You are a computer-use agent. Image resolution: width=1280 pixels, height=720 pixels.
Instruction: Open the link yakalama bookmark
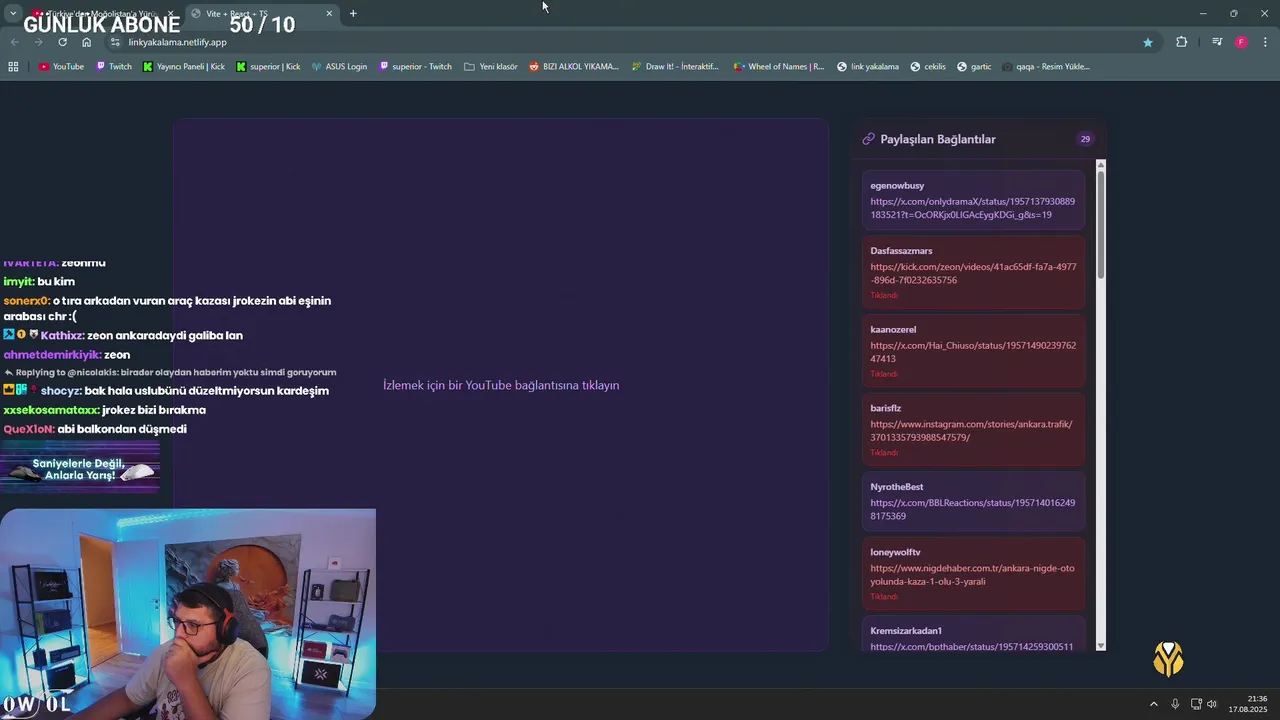(867, 67)
